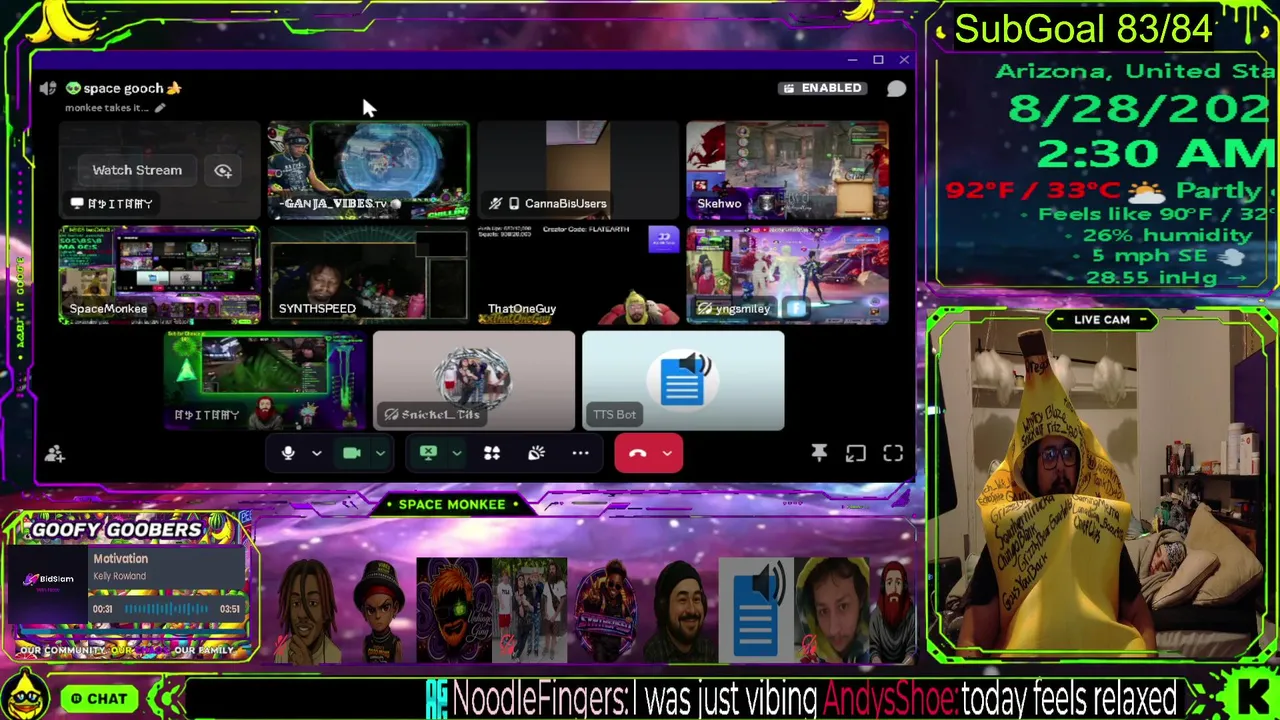Select the yngsmiley stream tile
Viewport: 1280px width, 720px height.
click(787, 275)
